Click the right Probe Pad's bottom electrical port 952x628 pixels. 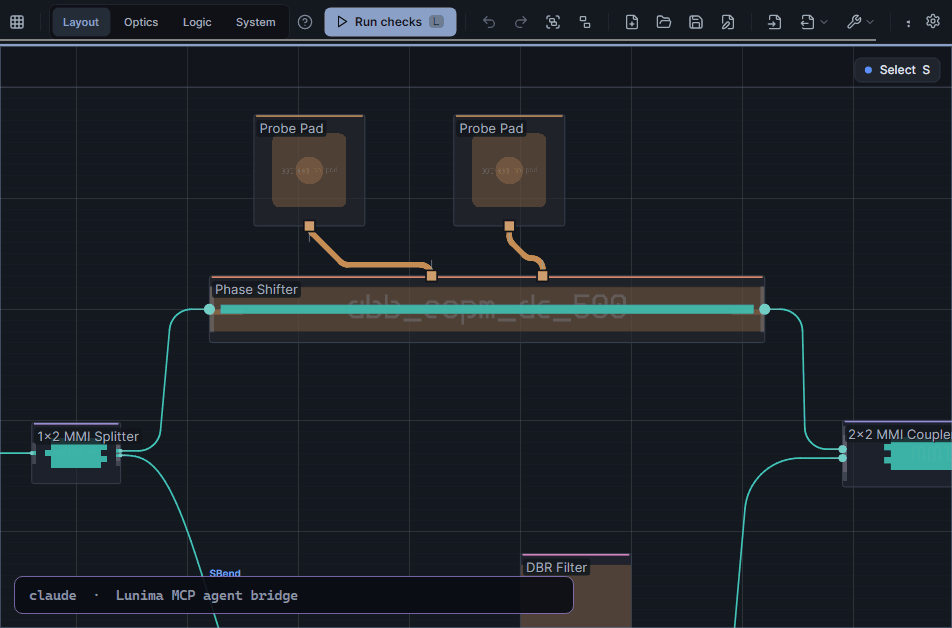pos(509,226)
